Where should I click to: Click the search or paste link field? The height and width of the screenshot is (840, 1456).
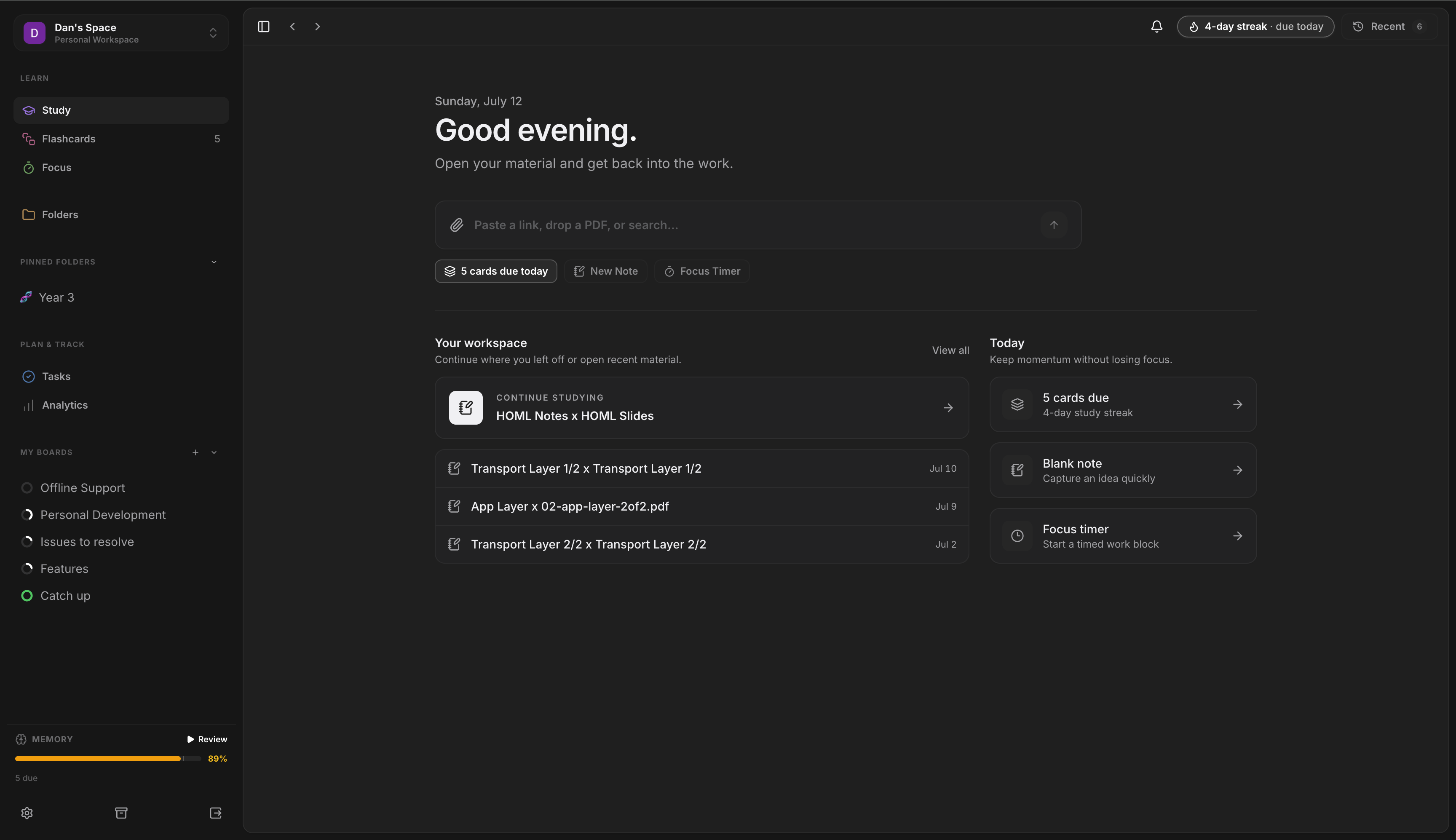[757, 225]
